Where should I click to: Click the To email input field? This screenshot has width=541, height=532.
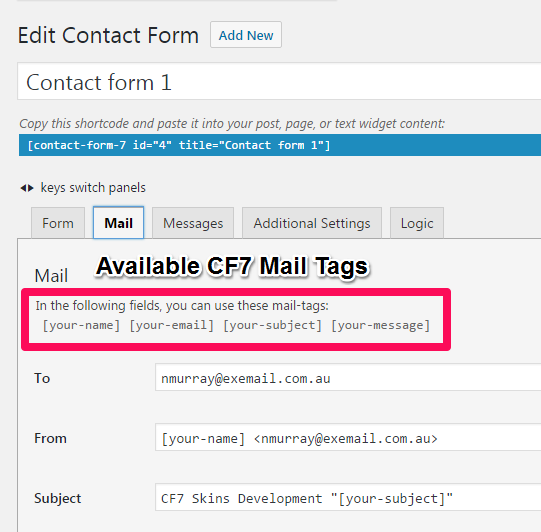coord(348,378)
